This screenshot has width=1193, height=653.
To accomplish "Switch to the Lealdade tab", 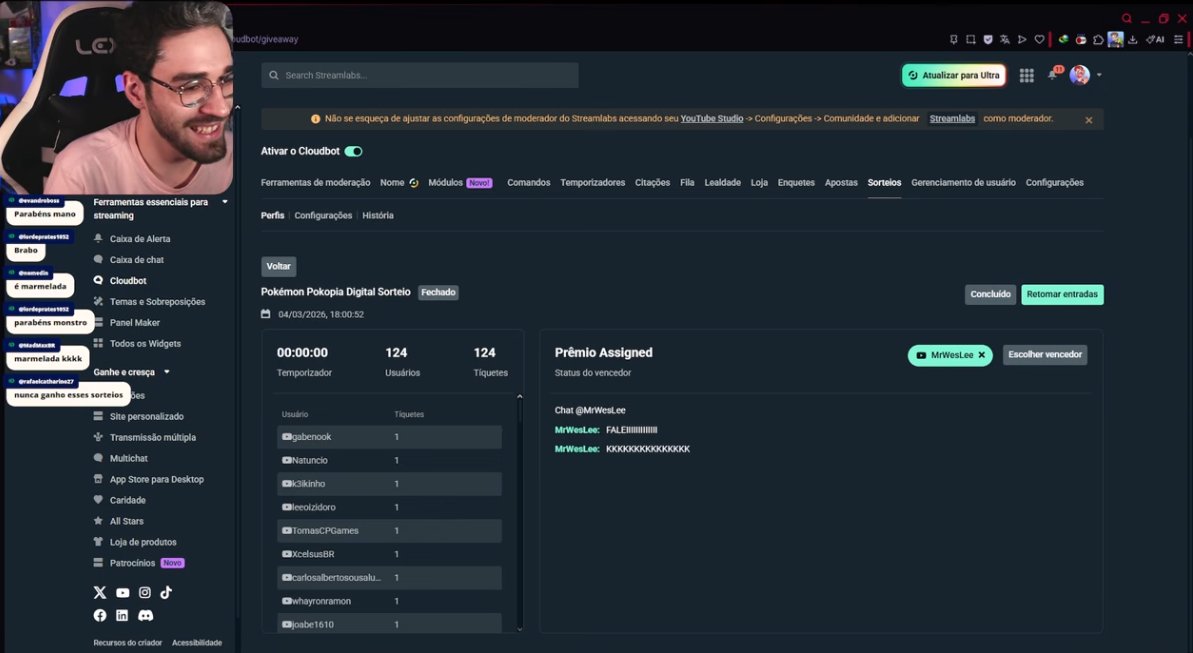I will click(x=723, y=183).
